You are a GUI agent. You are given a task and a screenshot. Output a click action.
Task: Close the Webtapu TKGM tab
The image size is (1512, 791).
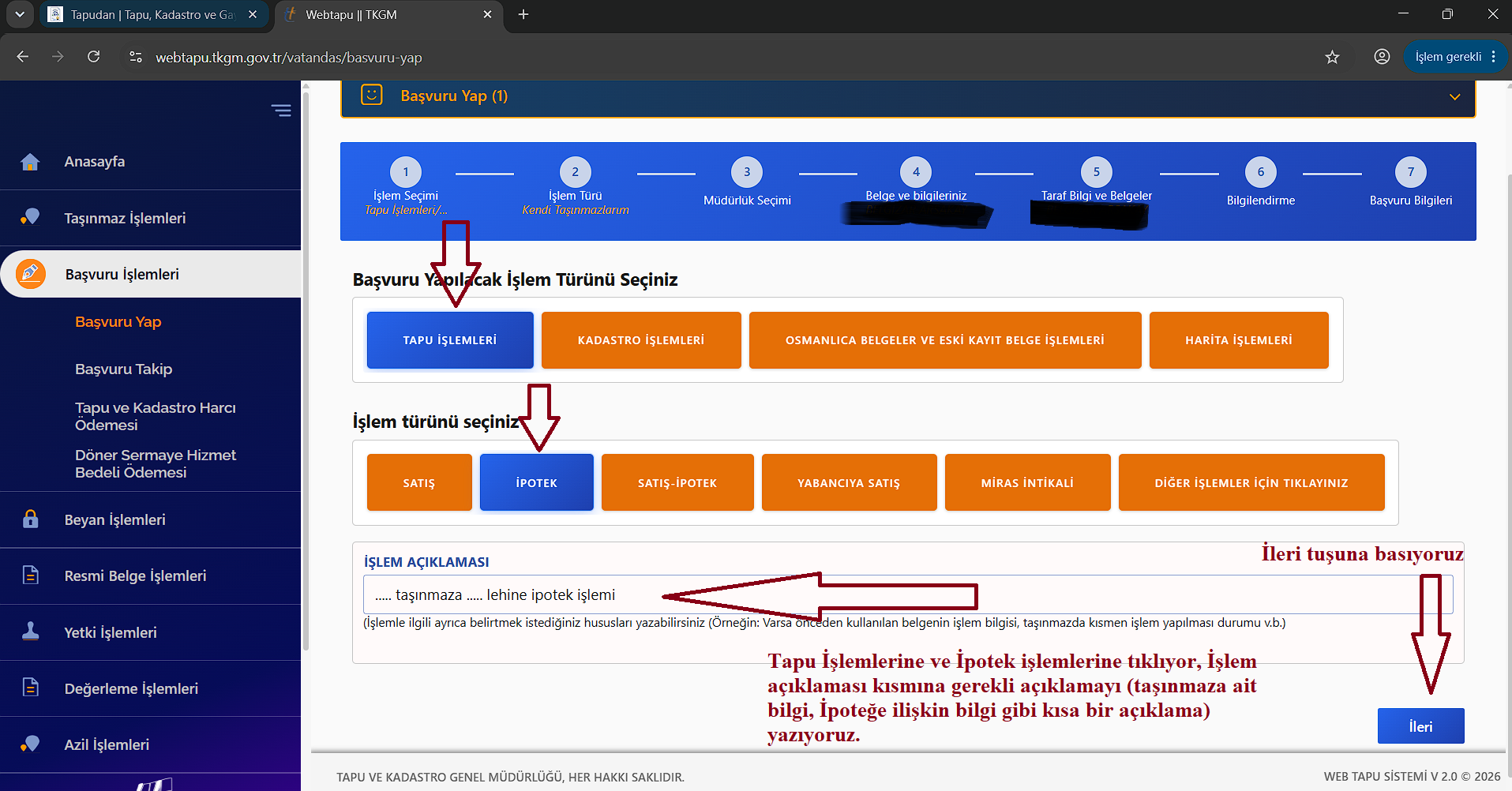pyautogui.click(x=487, y=14)
